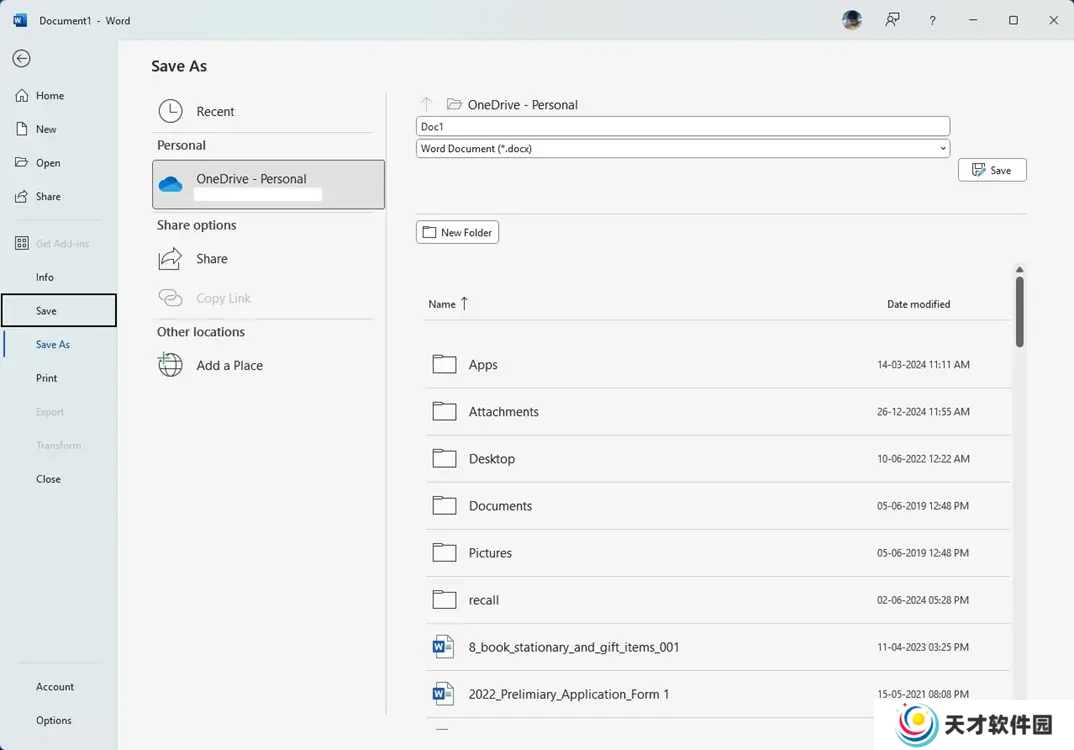Click Share under Share options
The width and height of the screenshot is (1074, 750).
(x=264, y=259)
